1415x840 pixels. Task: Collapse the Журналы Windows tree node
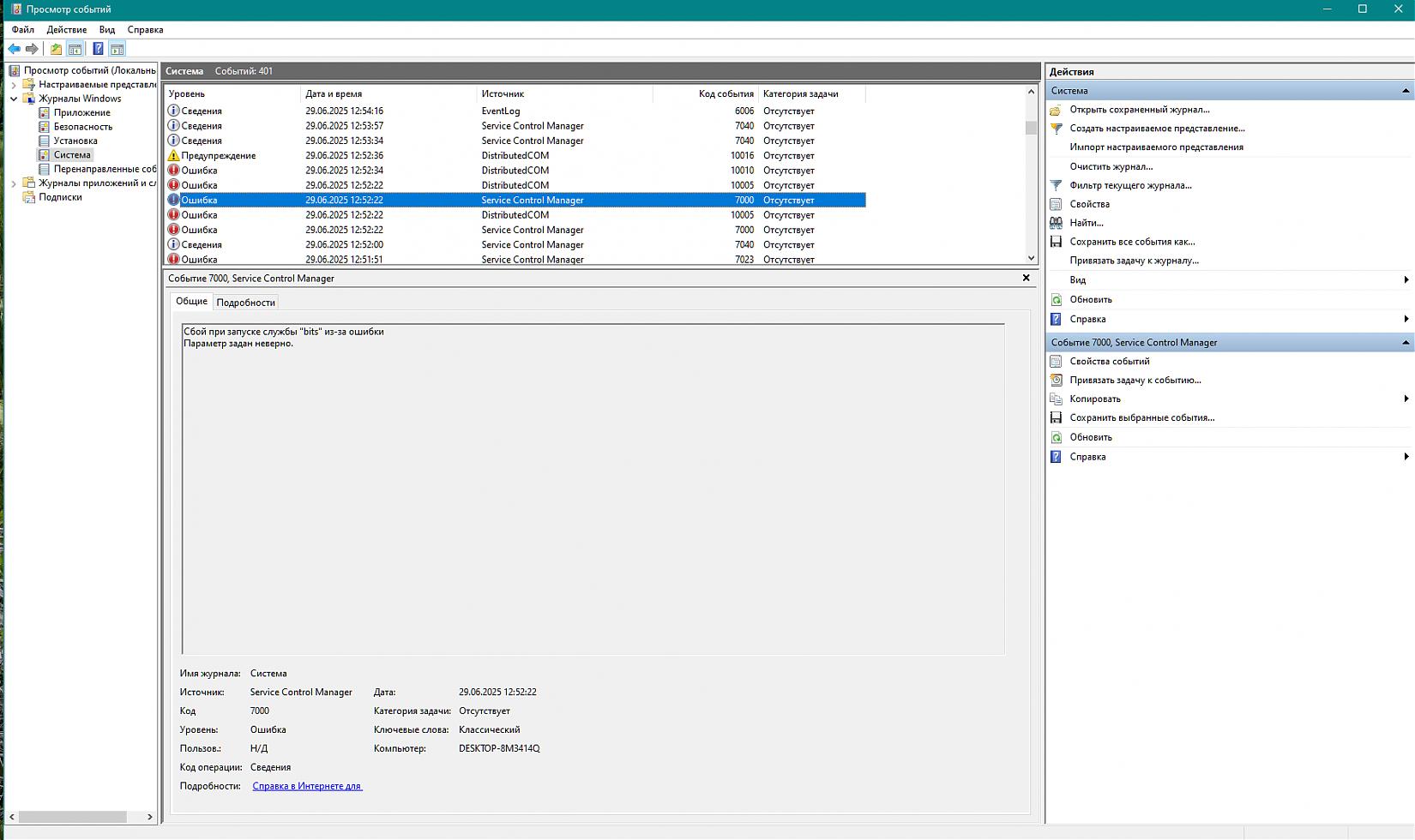[14, 99]
